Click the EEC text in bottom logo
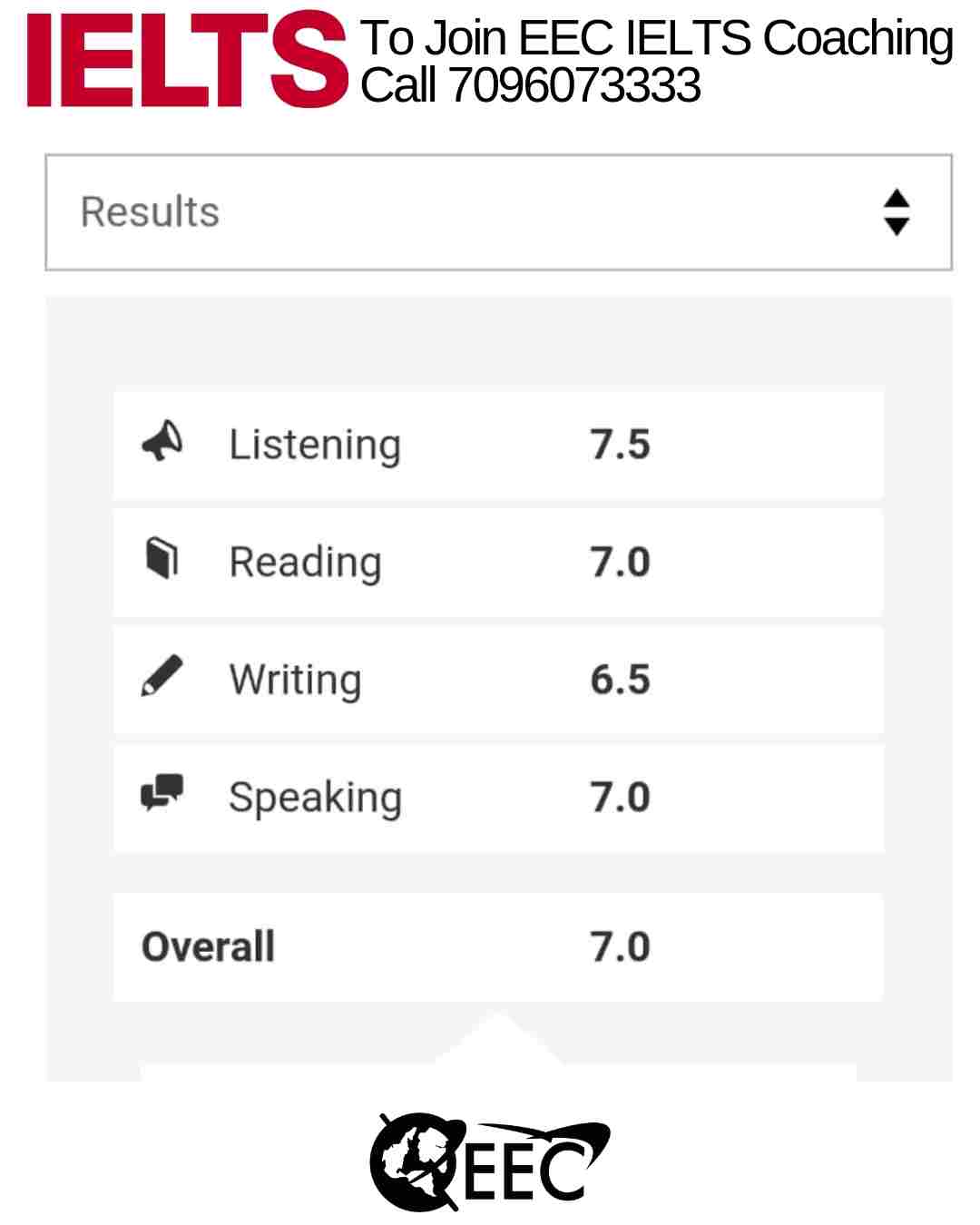This screenshot has width=980, height=1225. point(526,1170)
